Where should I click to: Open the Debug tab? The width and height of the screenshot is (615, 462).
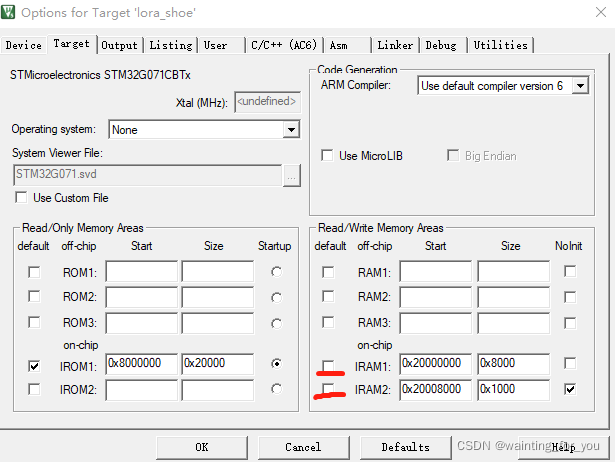(x=443, y=45)
